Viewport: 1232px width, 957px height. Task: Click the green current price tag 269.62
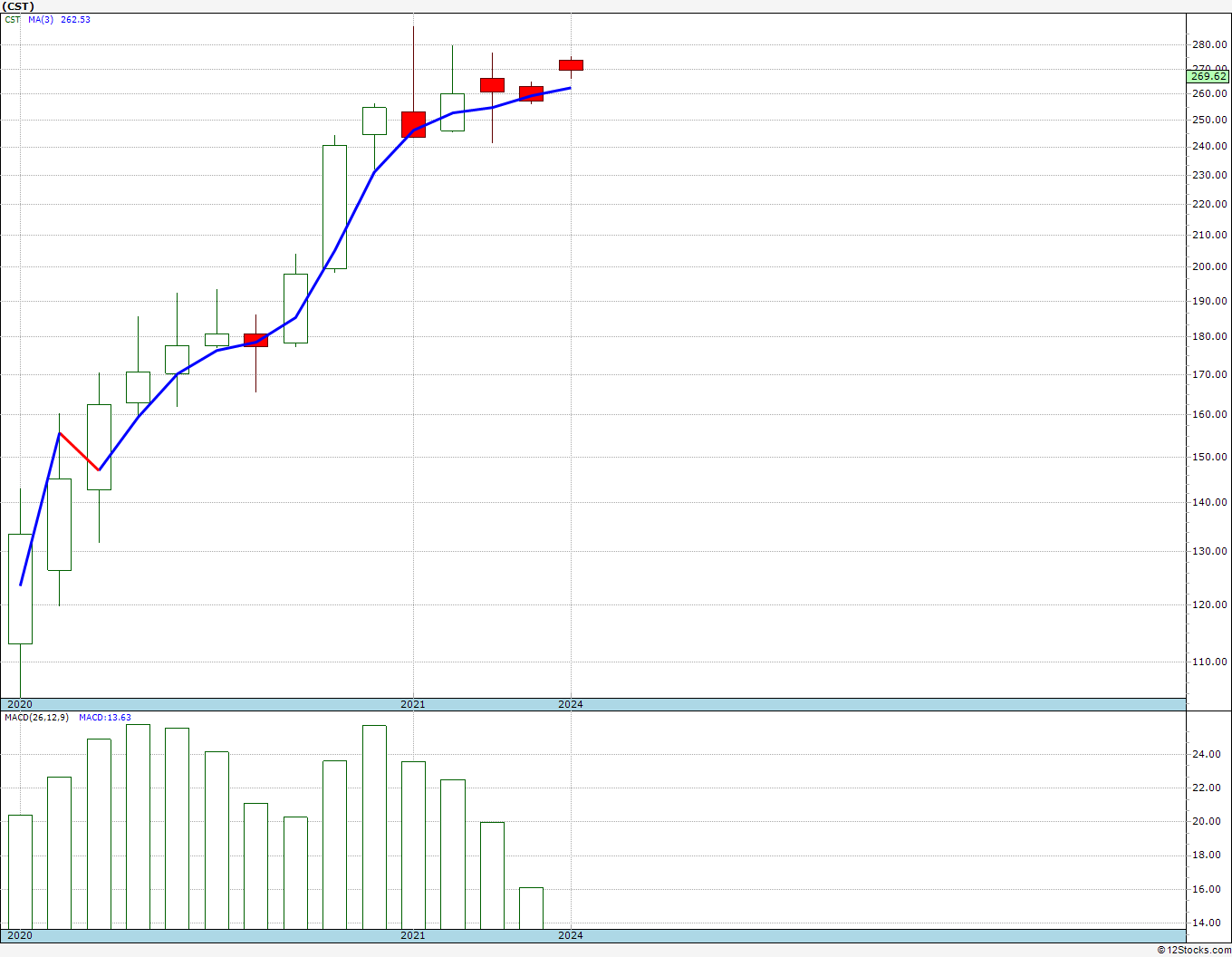[1208, 77]
